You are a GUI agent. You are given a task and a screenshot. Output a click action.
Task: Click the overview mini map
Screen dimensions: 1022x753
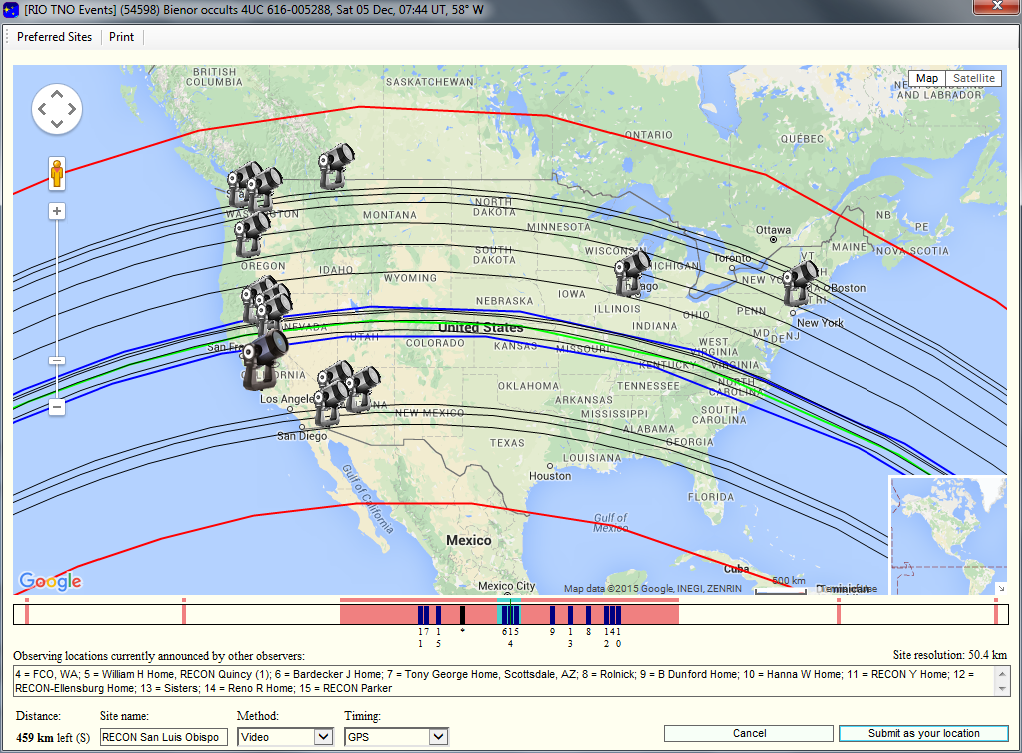tap(947, 535)
